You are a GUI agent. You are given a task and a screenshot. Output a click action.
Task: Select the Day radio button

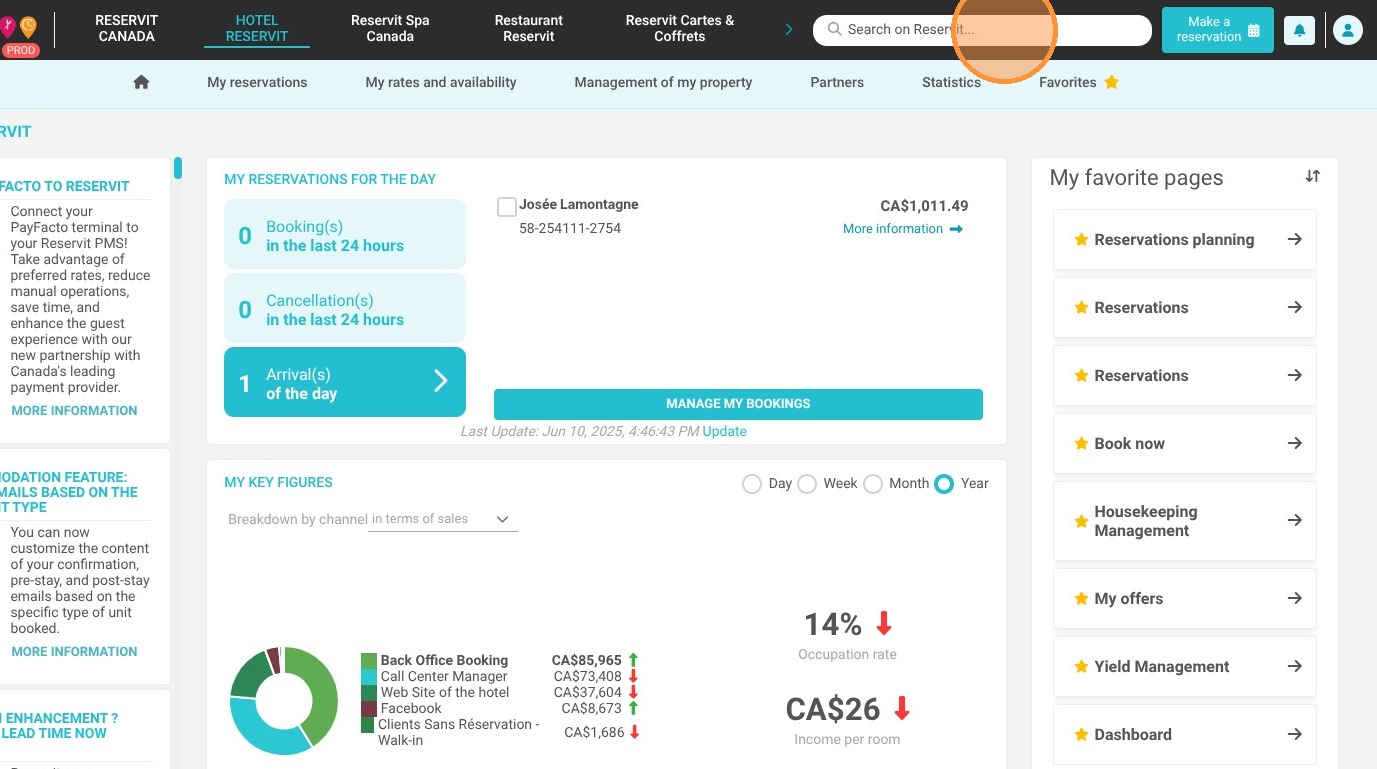752,484
